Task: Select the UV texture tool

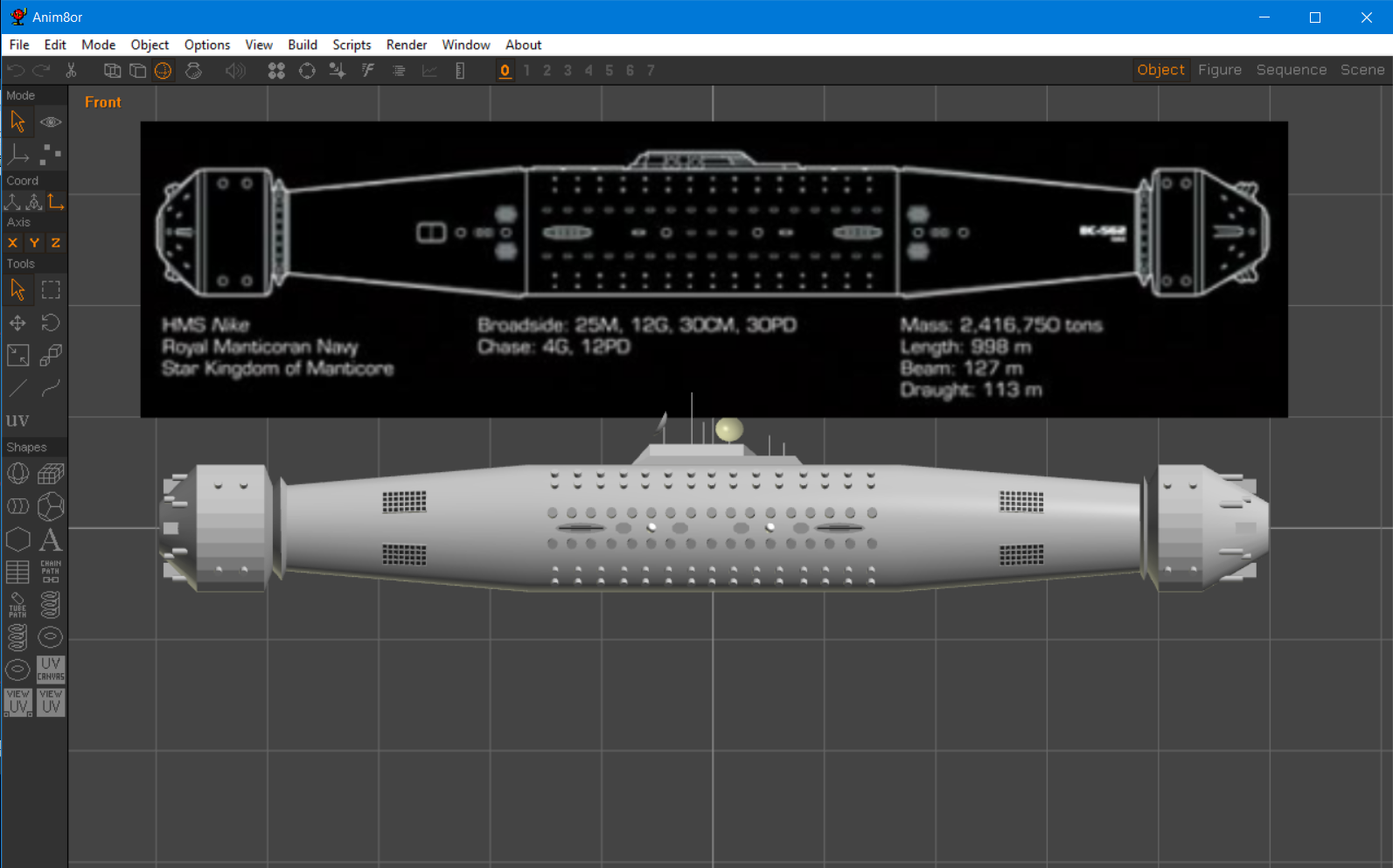Action: pyautogui.click(x=17, y=420)
